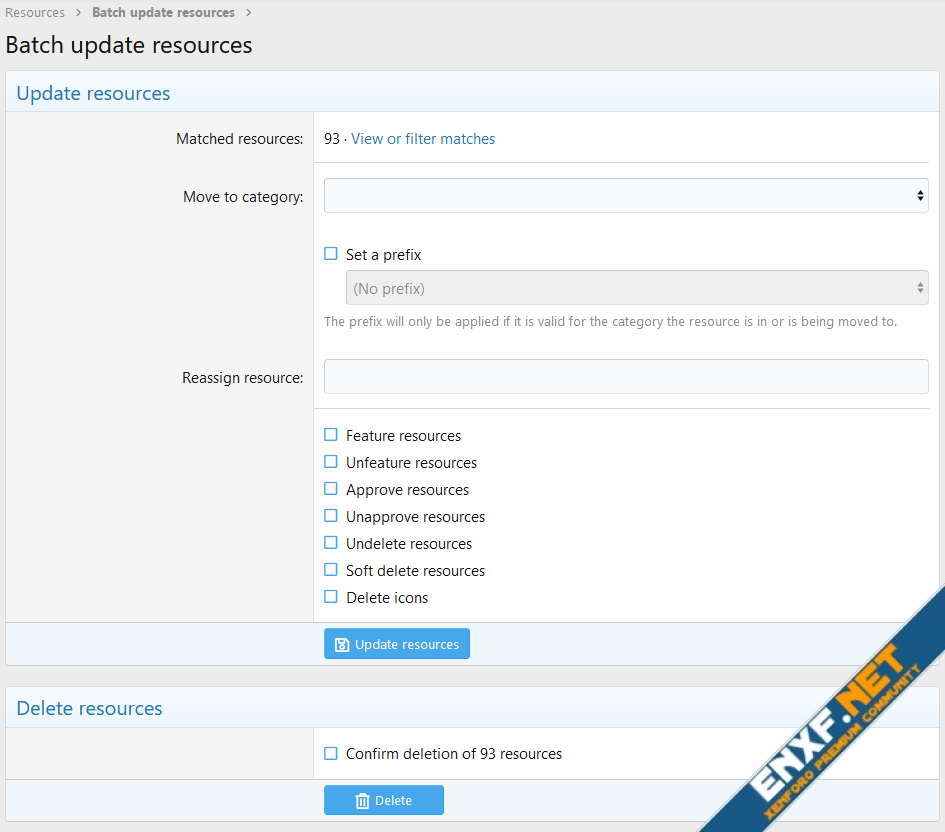The image size is (945, 832).
Task: Enable the Set a prefix checkbox
Action: (331, 254)
